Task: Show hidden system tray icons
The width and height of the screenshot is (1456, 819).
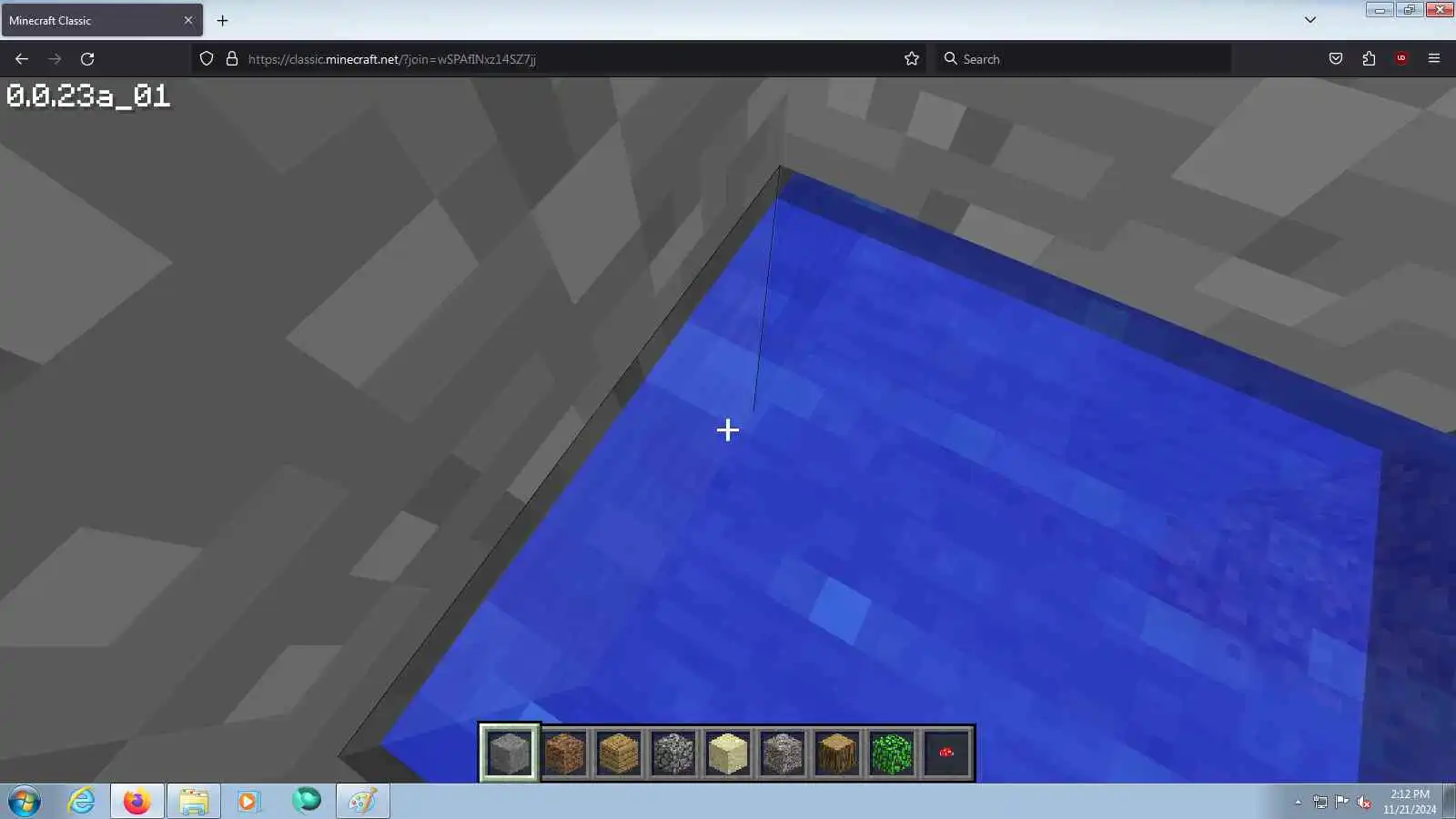Action: (1298, 802)
